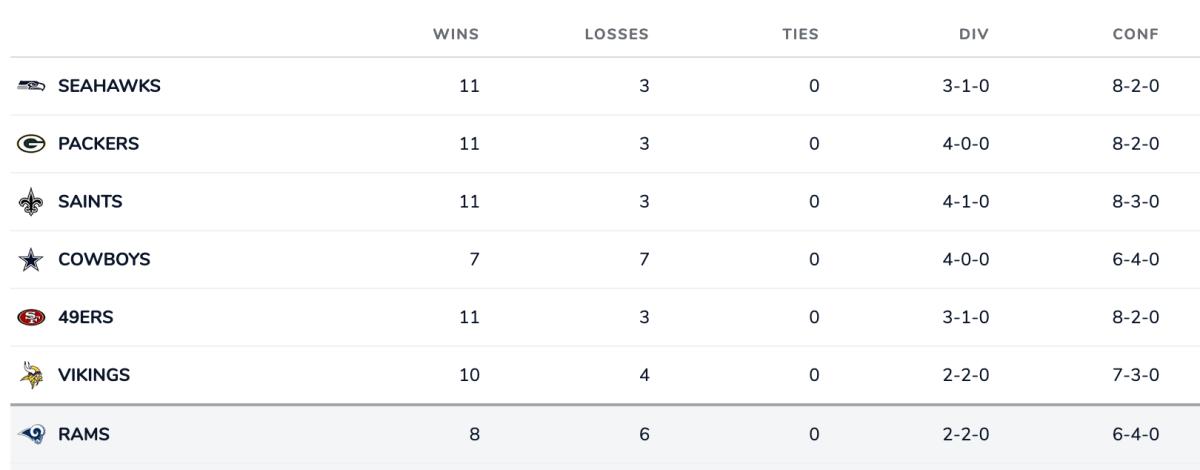The width and height of the screenshot is (1200, 470).
Task: Open the Vikings team link
Action: tap(94, 376)
